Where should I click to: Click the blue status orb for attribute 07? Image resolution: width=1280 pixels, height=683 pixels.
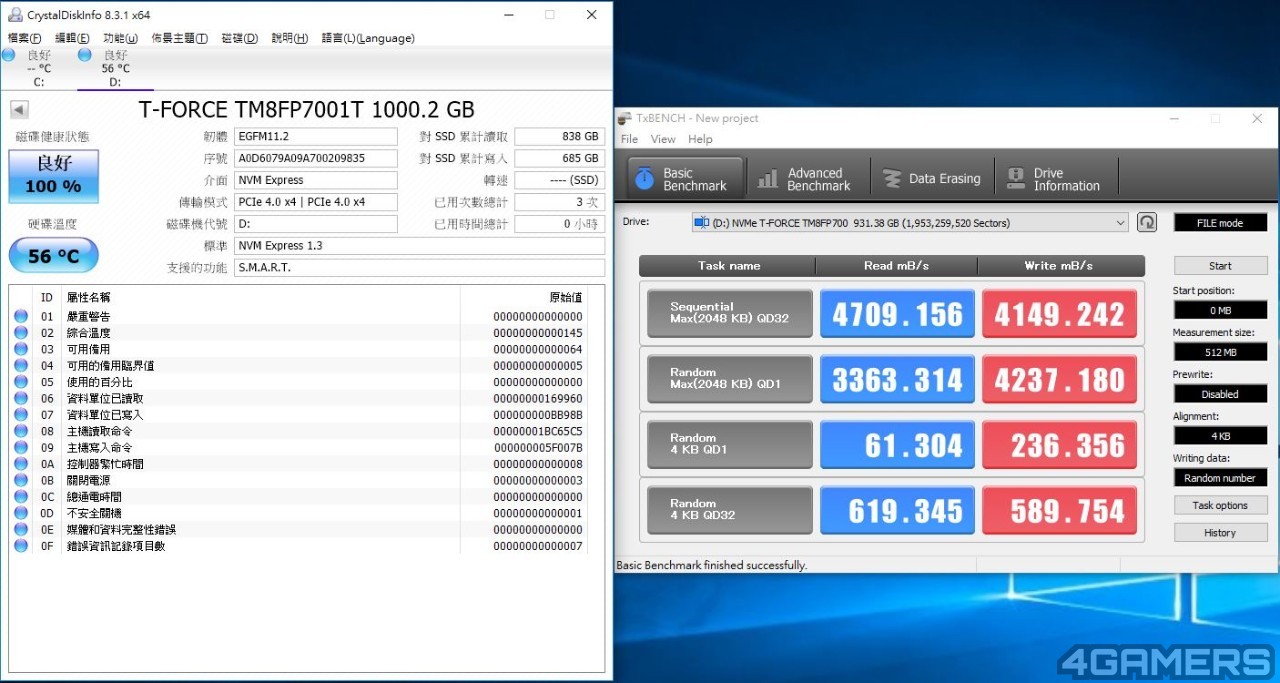click(x=21, y=415)
